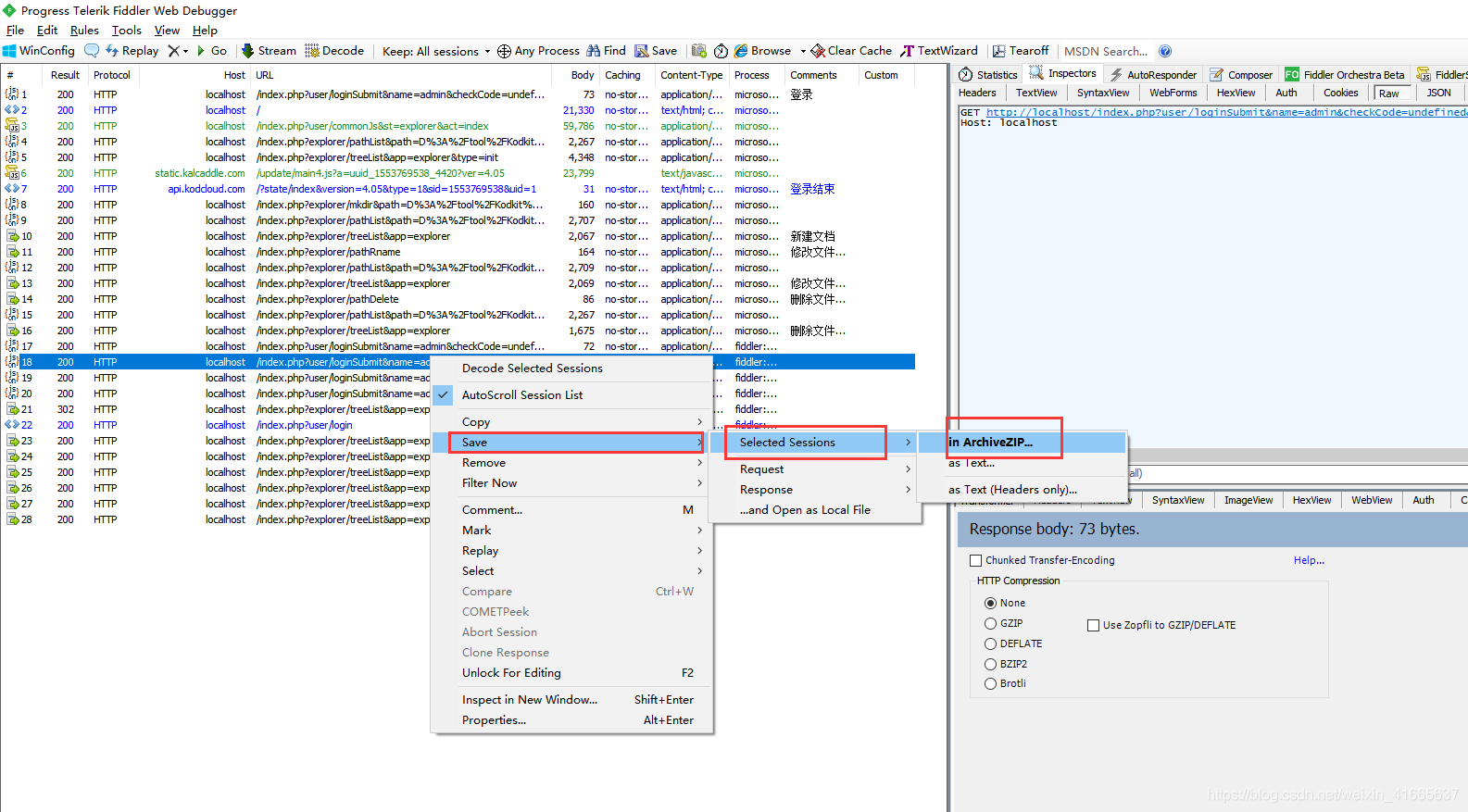Expand Select submenu
Screen dimensions: 1468x812
click(x=572, y=570)
